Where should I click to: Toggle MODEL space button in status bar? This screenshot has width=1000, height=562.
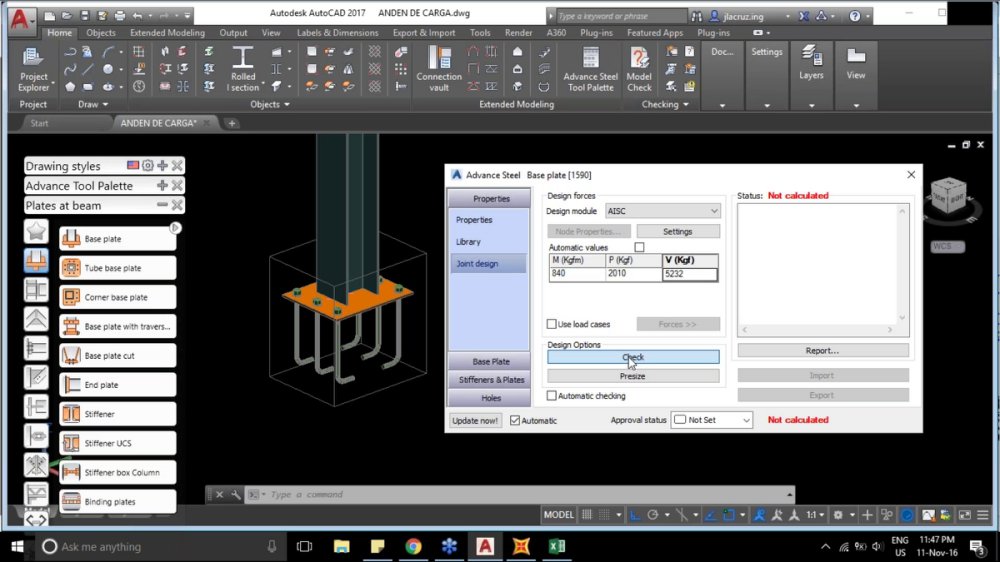(x=559, y=515)
